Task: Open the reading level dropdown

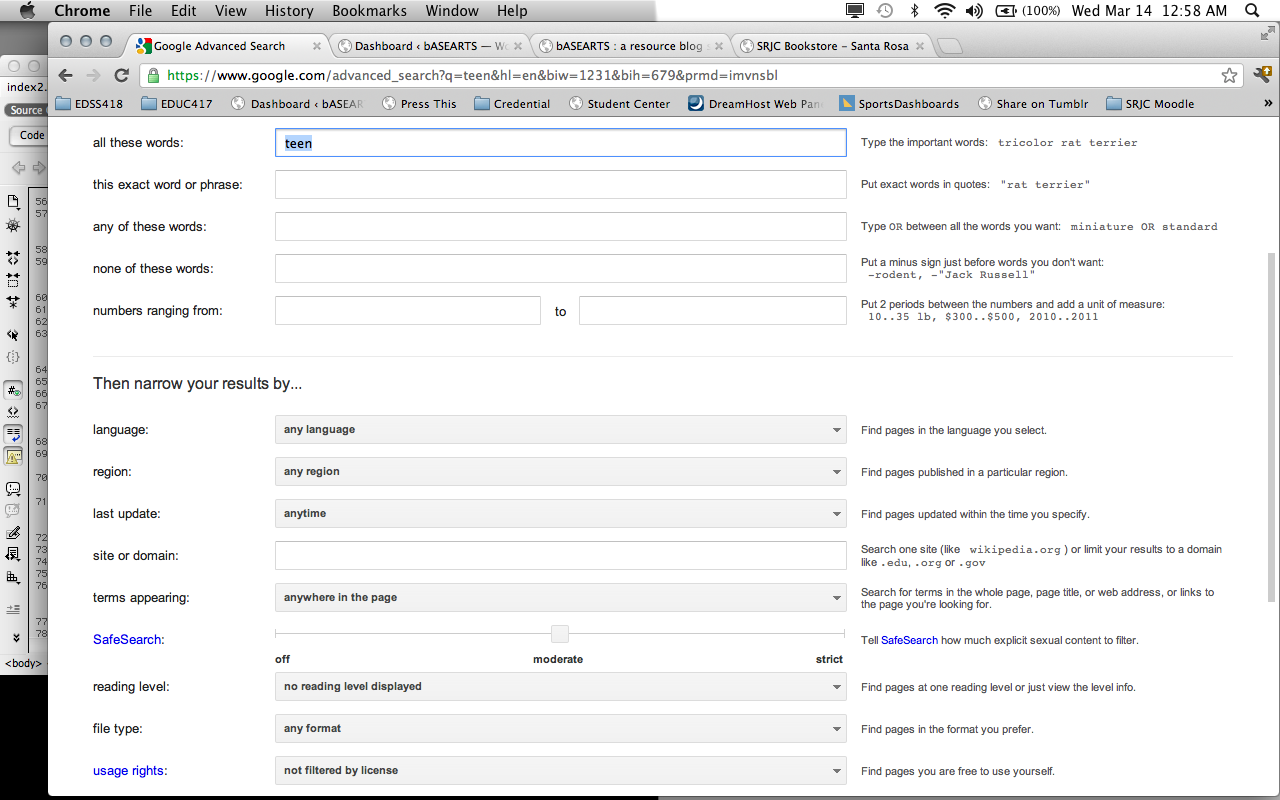Action: [x=560, y=687]
